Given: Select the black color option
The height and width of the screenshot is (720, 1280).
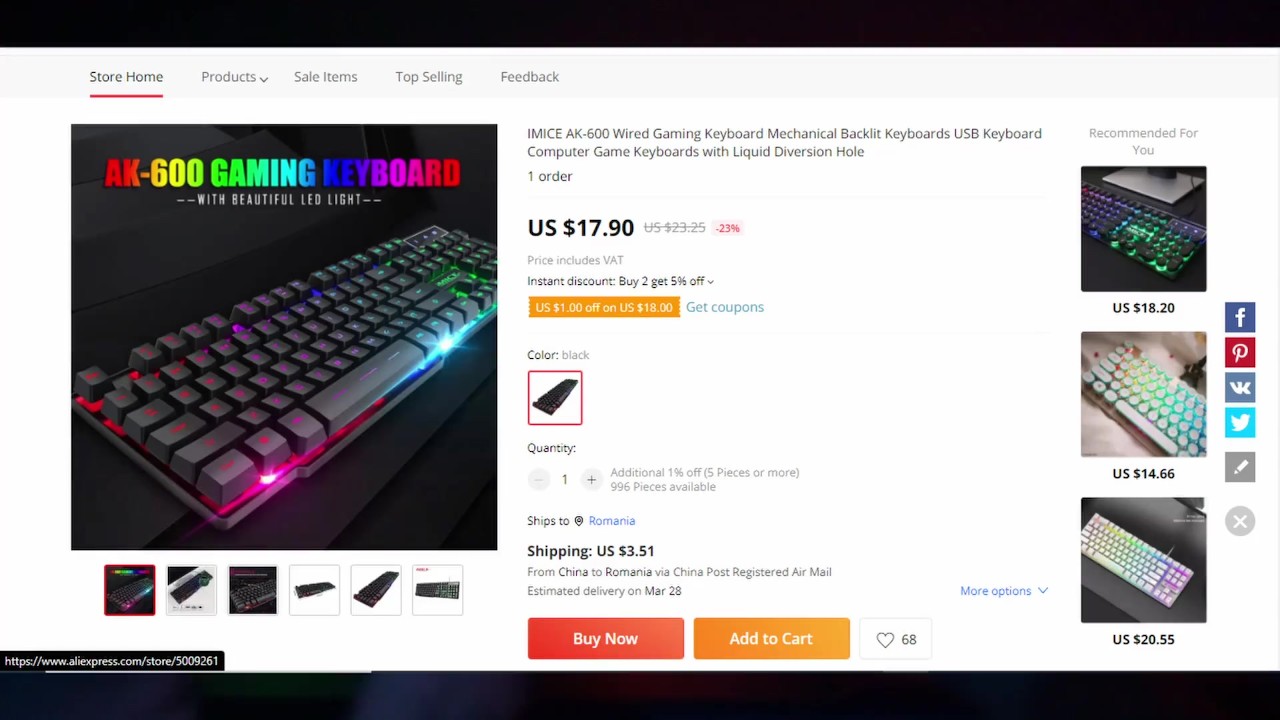Looking at the screenshot, I should 555,398.
